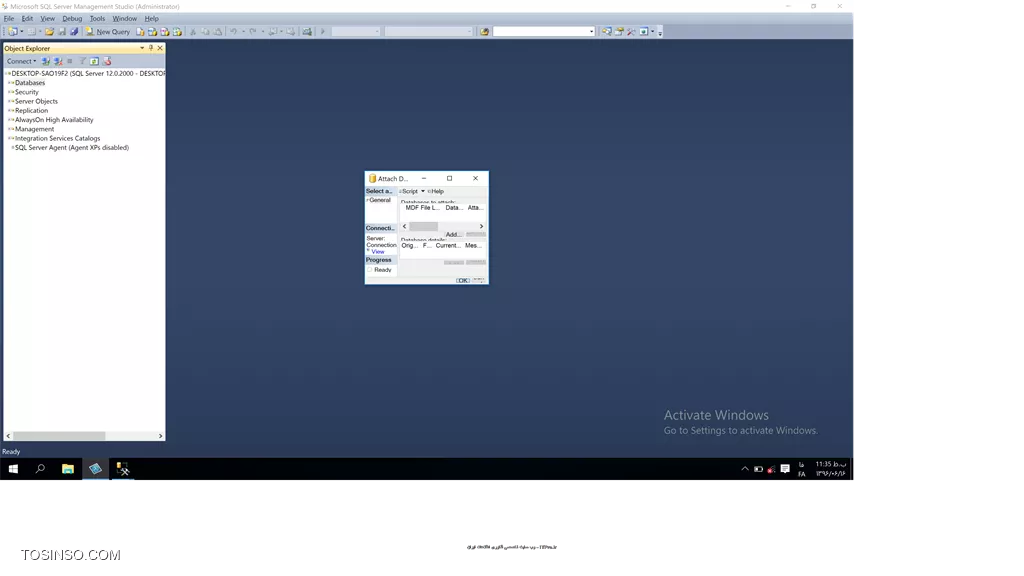Click the New Query toolbar button
This screenshot has height=576, width=1024.
(x=108, y=31)
